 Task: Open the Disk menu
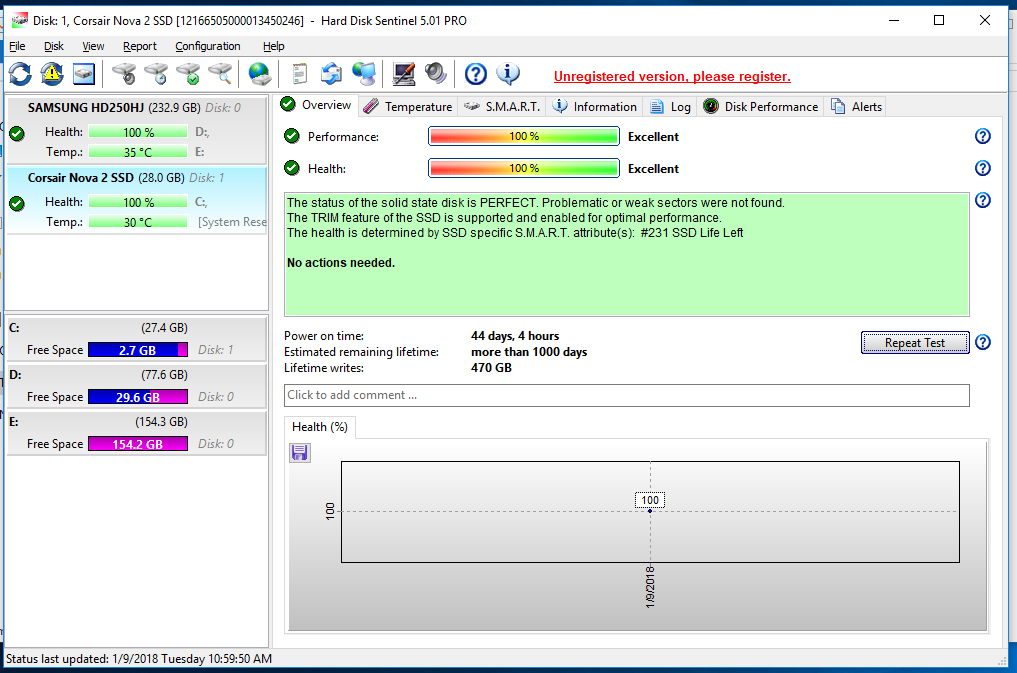(54, 46)
